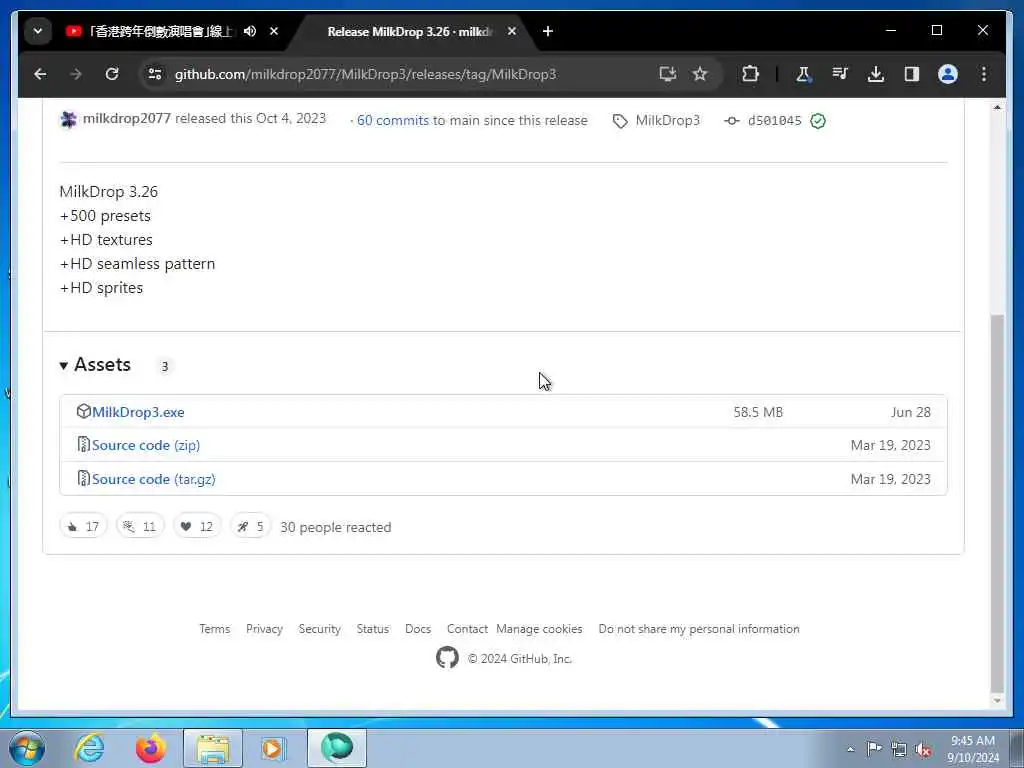The image size is (1024, 768).
Task: Click the page vertical scrollbar thumb
Action: [997, 503]
